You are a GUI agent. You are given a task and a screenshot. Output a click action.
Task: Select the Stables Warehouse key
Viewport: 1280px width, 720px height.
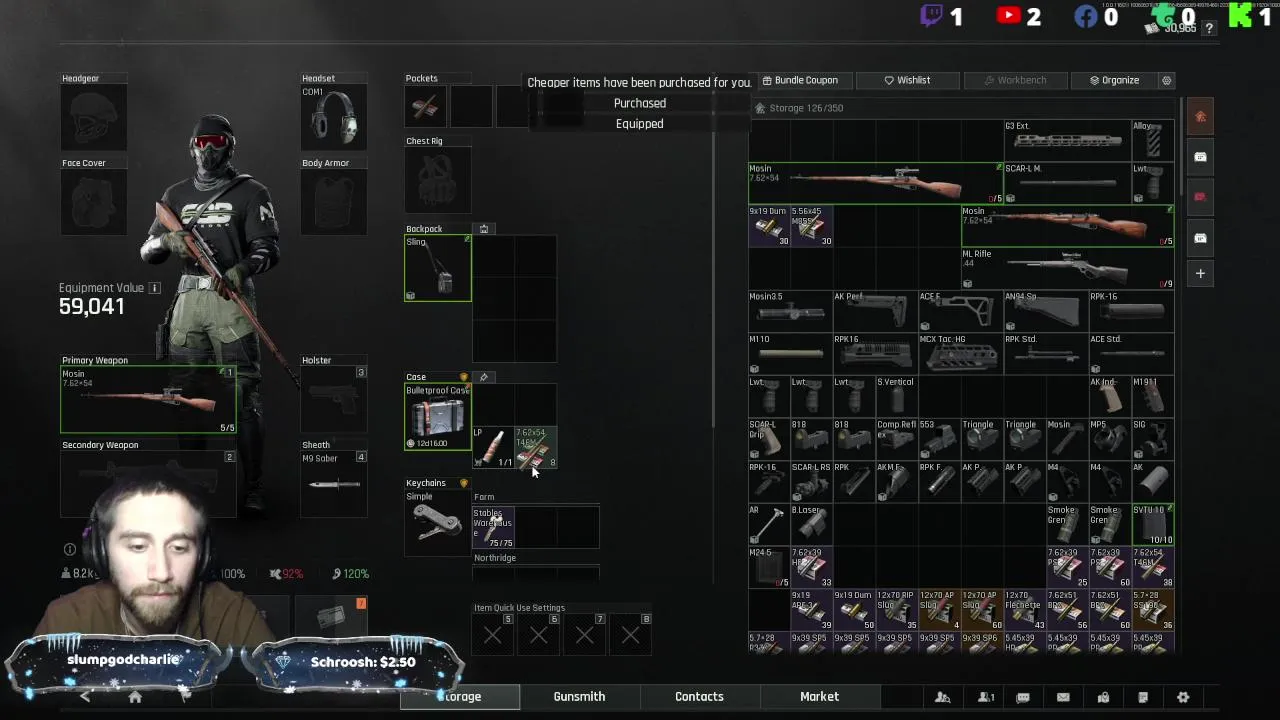[x=493, y=527]
